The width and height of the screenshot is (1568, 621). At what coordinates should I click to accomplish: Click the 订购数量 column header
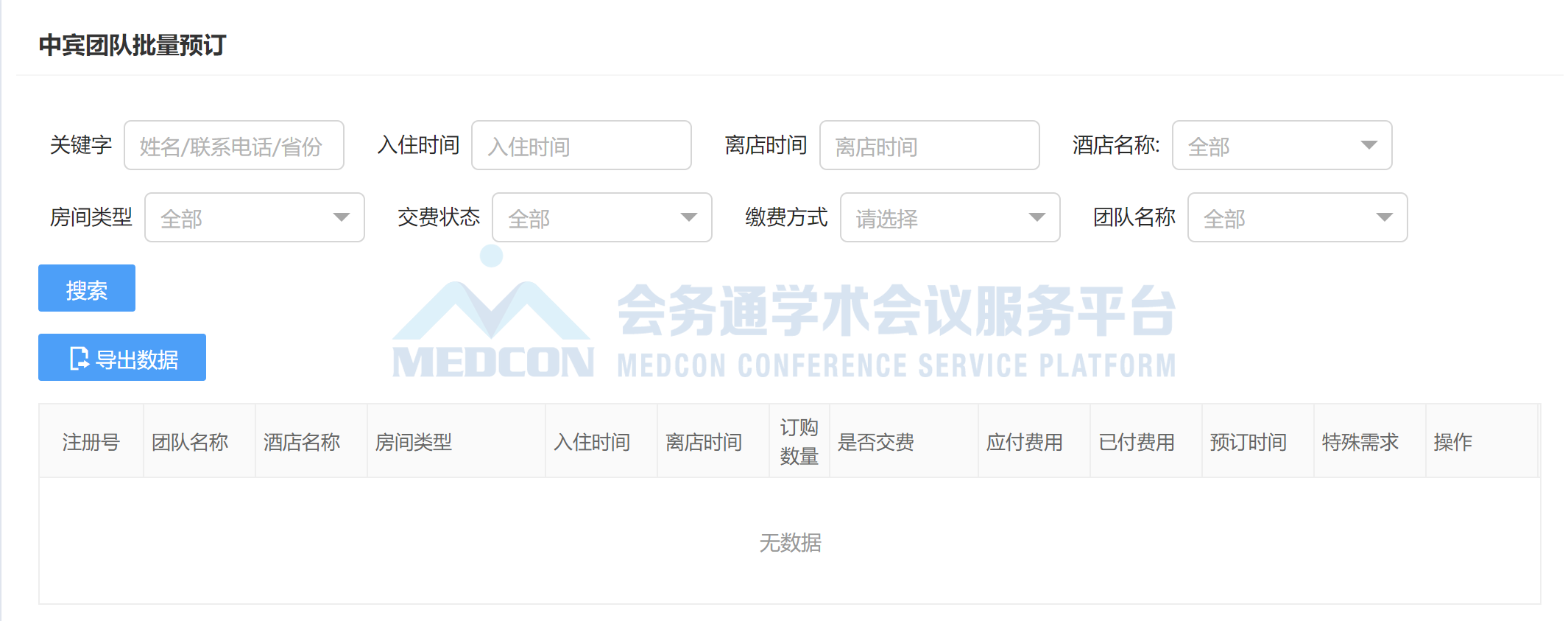[799, 442]
